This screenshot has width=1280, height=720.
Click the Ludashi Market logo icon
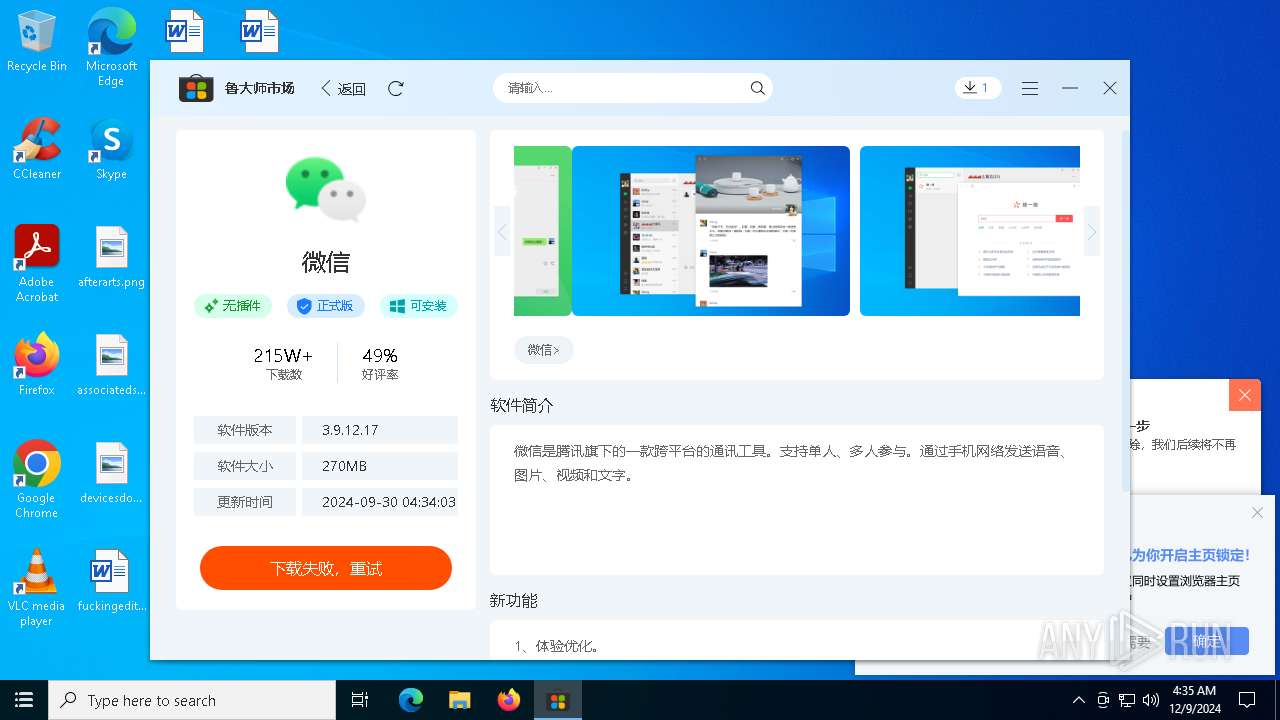pyautogui.click(x=196, y=88)
